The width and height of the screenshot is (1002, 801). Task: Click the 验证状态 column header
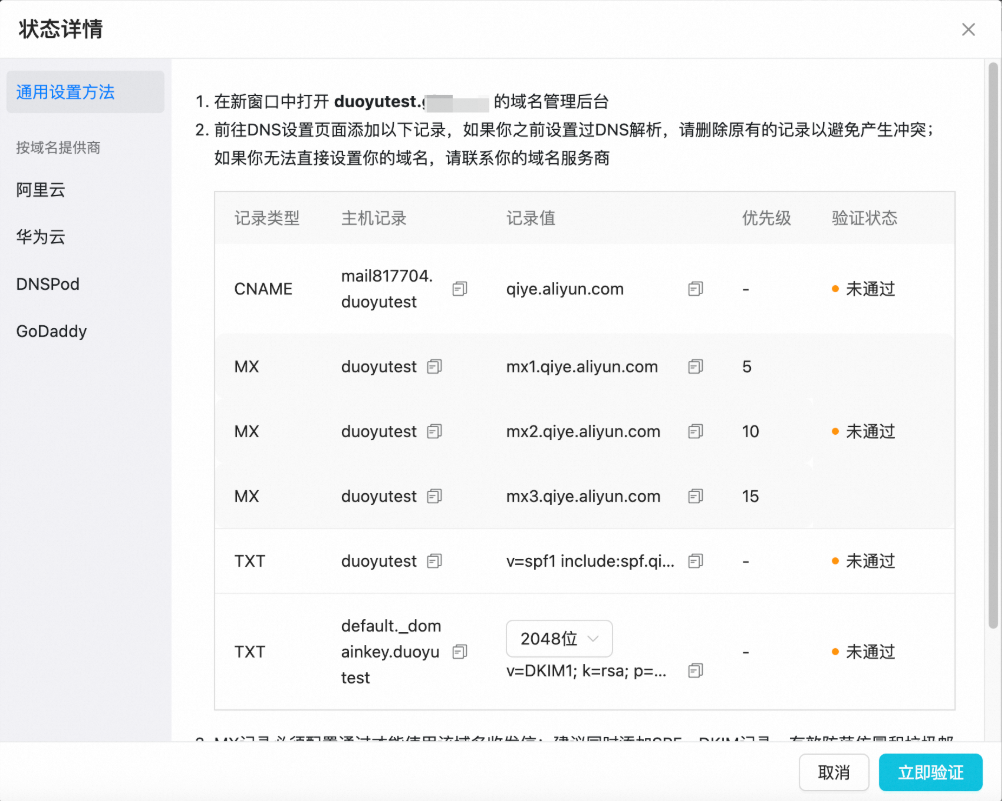pos(864,218)
